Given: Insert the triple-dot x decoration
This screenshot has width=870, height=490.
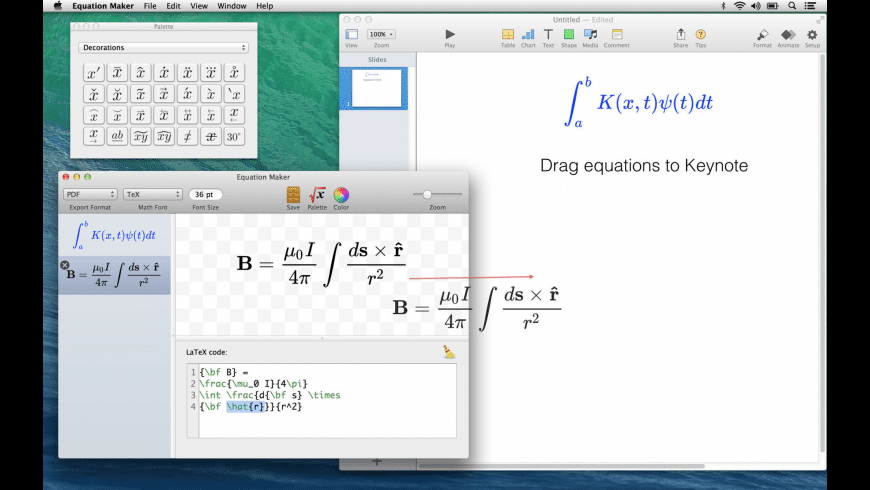Looking at the screenshot, I should point(211,73).
